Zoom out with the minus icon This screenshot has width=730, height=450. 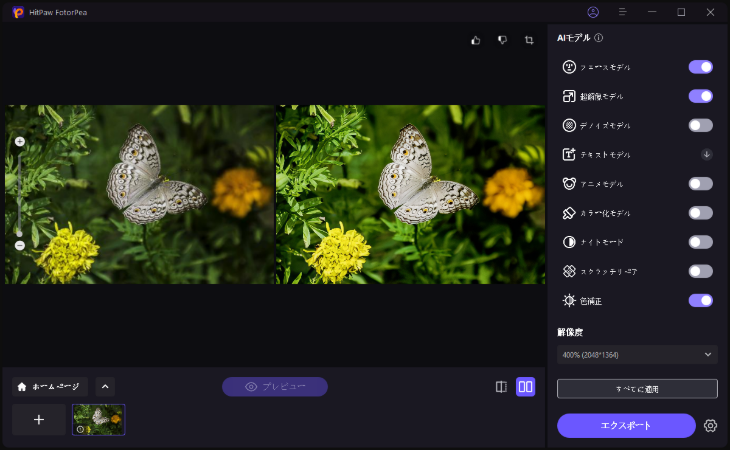coord(20,245)
